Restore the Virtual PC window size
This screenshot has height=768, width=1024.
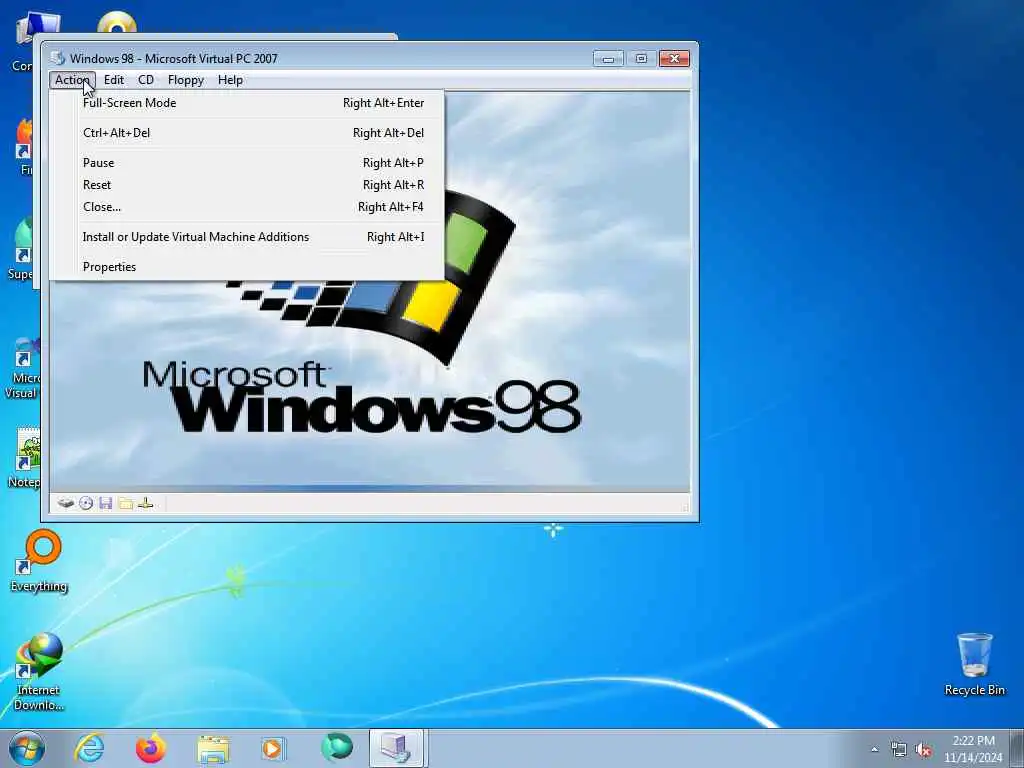(x=641, y=59)
